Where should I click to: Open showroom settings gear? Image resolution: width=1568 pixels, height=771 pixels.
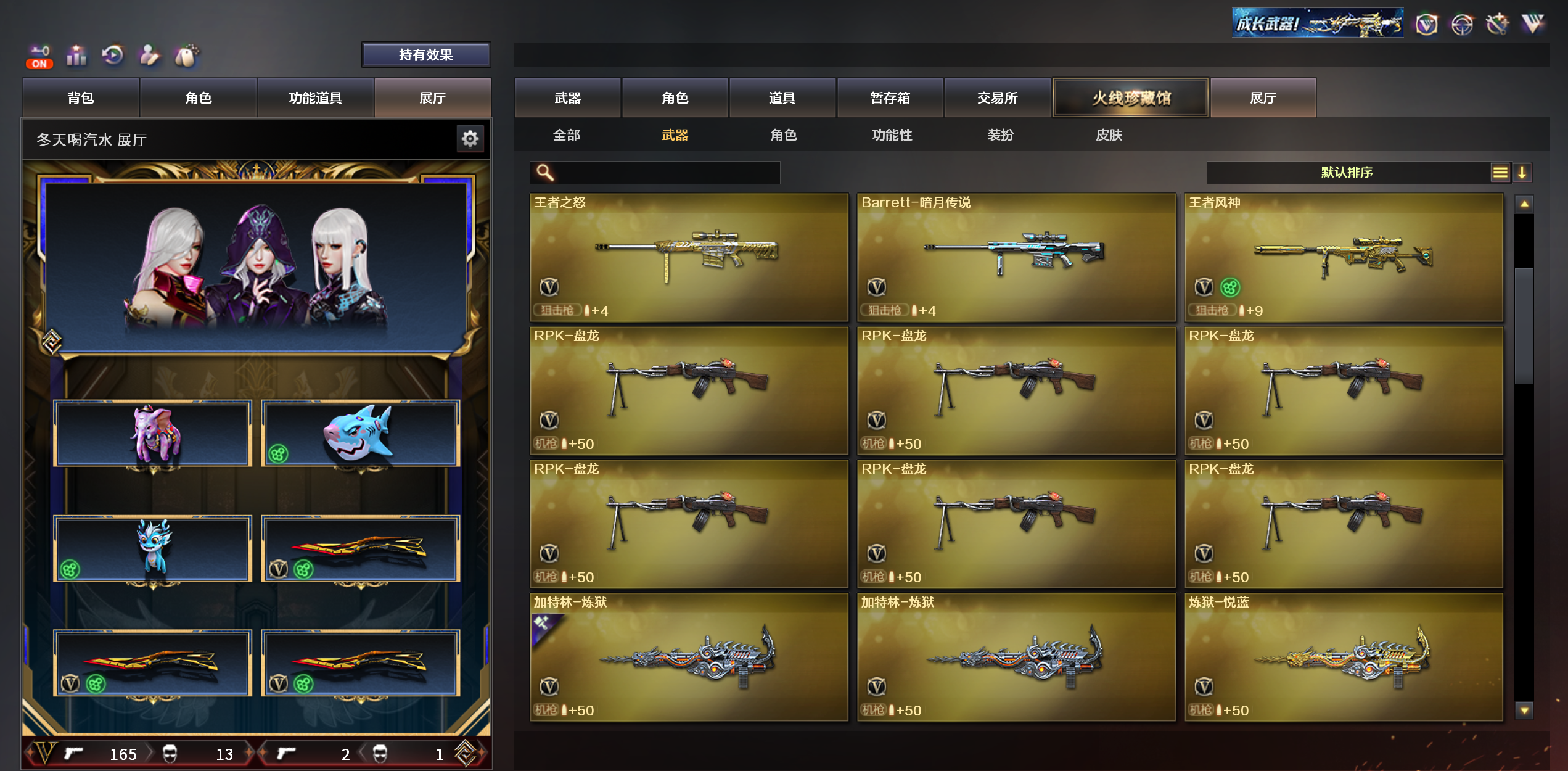click(470, 139)
